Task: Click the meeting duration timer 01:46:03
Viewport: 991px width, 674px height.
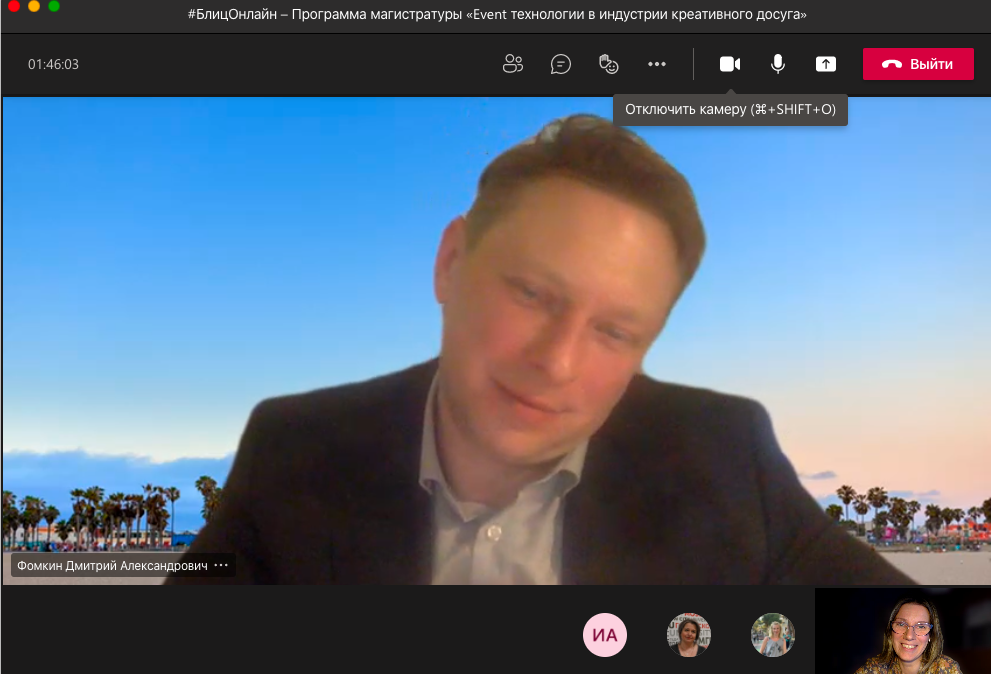Action: [53, 64]
